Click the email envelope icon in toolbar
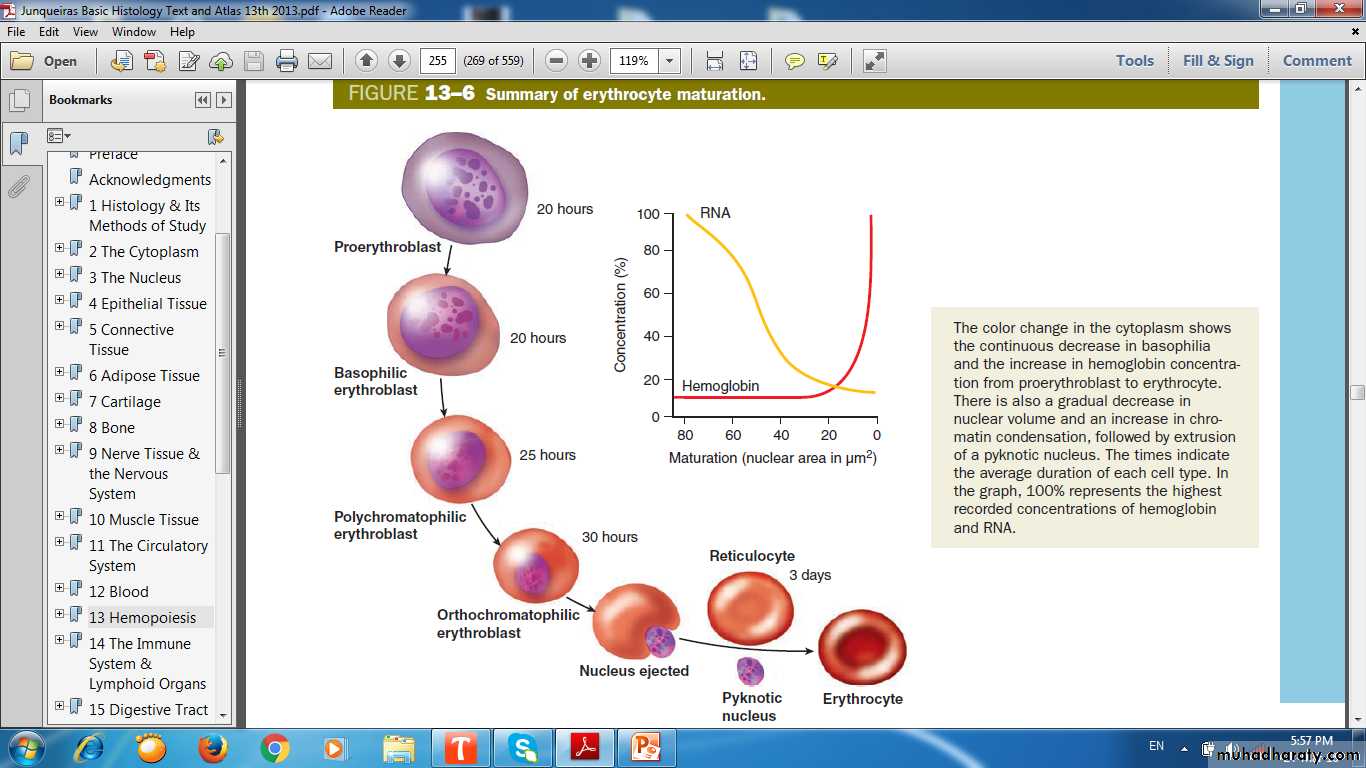The image size is (1366, 768). 320,61
